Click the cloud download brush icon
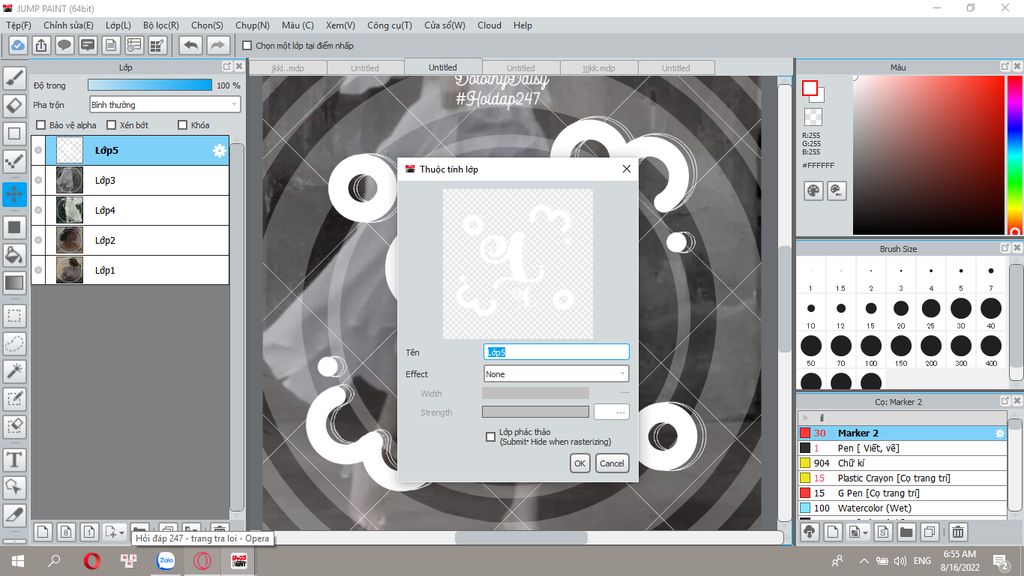The image size is (1024, 576). pos(810,532)
